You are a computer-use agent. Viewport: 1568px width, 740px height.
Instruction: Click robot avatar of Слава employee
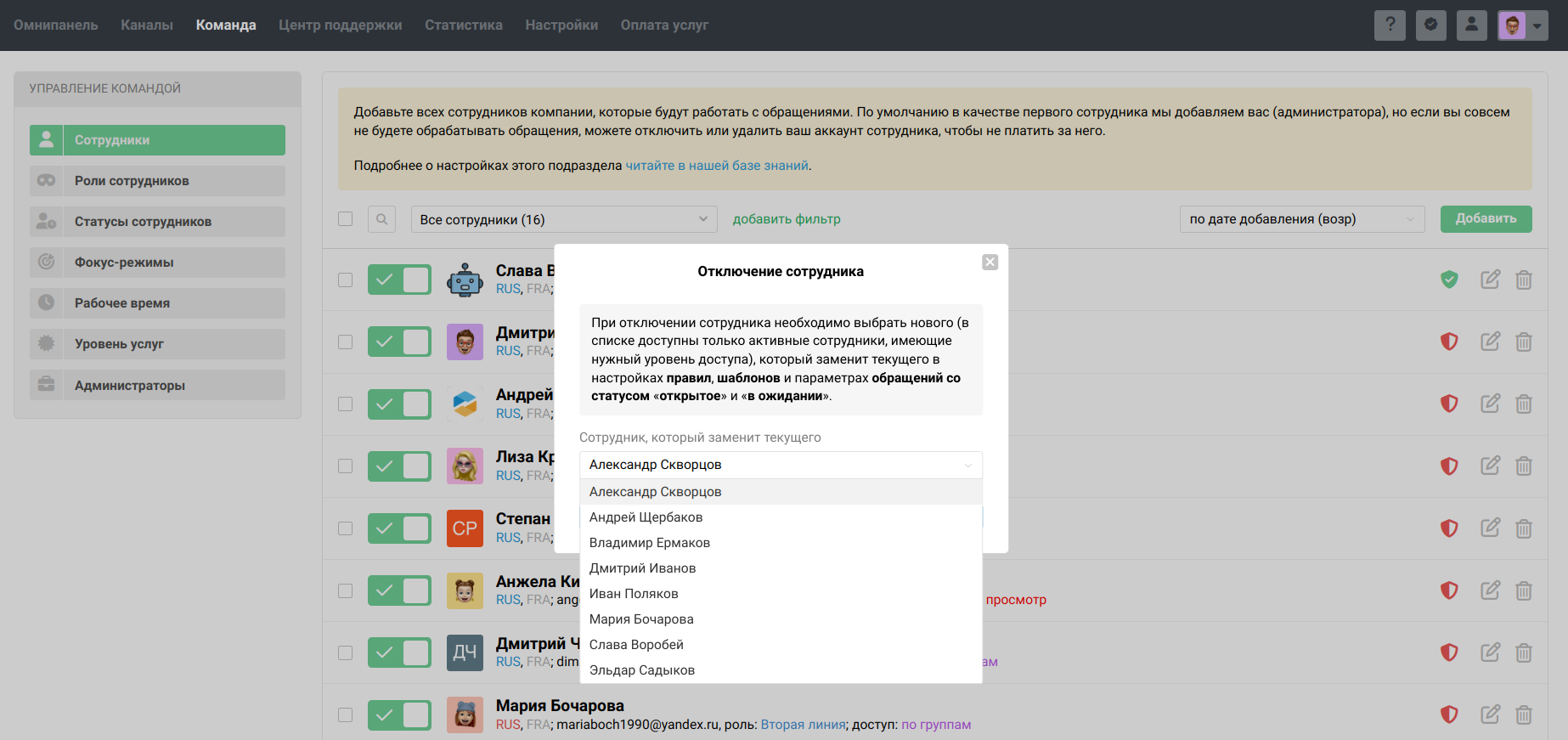click(x=465, y=280)
